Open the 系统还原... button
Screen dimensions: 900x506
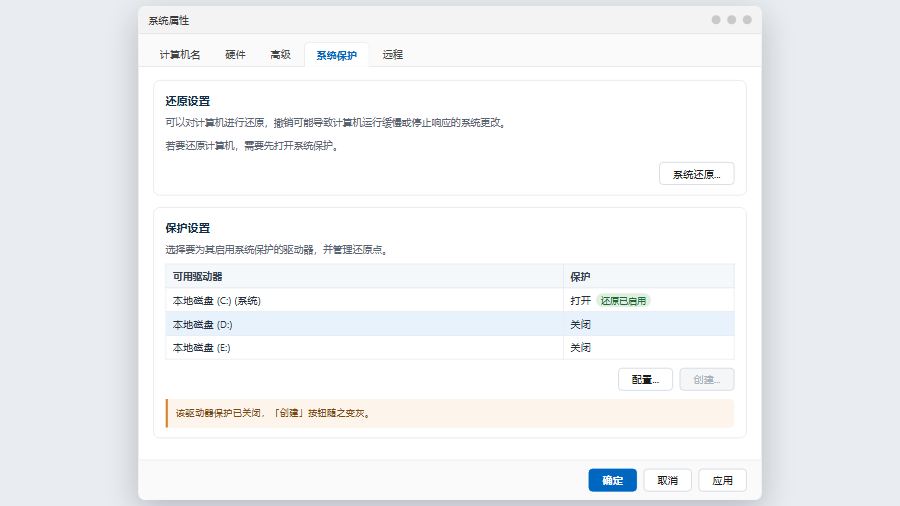[x=696, y=174]
